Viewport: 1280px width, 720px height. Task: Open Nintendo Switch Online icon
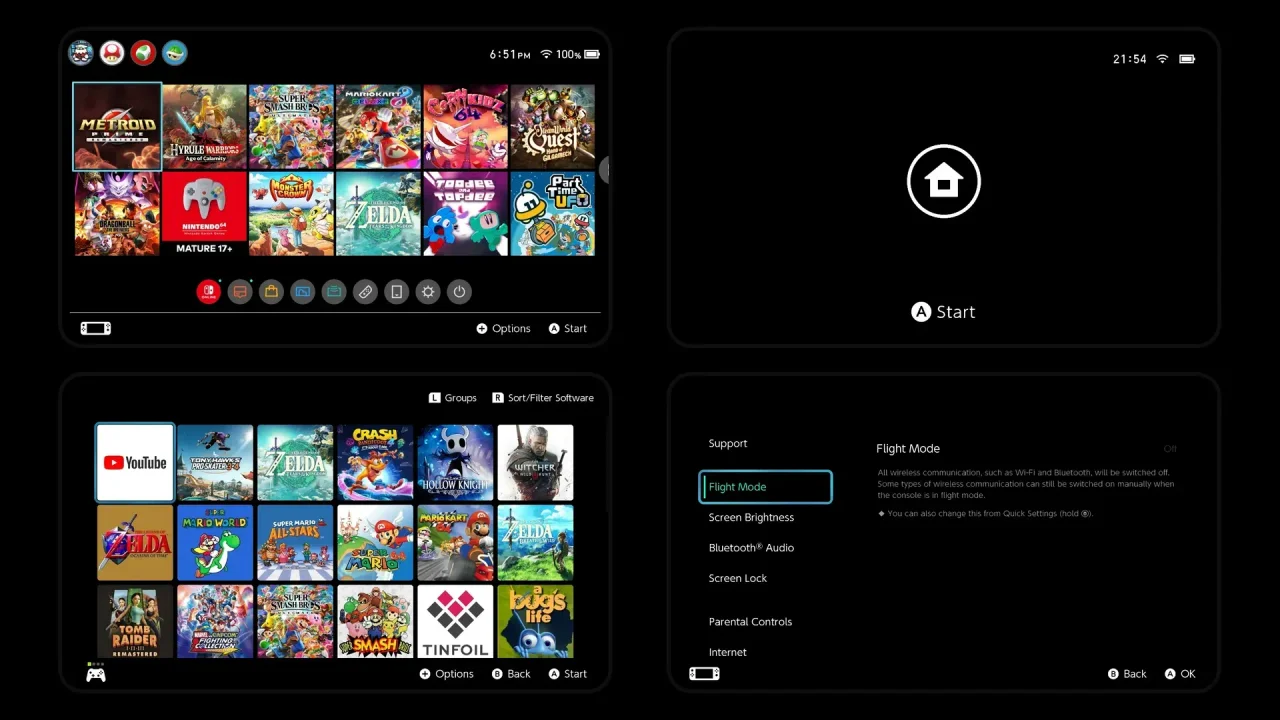pyautogui.click(x=208, y=292)
